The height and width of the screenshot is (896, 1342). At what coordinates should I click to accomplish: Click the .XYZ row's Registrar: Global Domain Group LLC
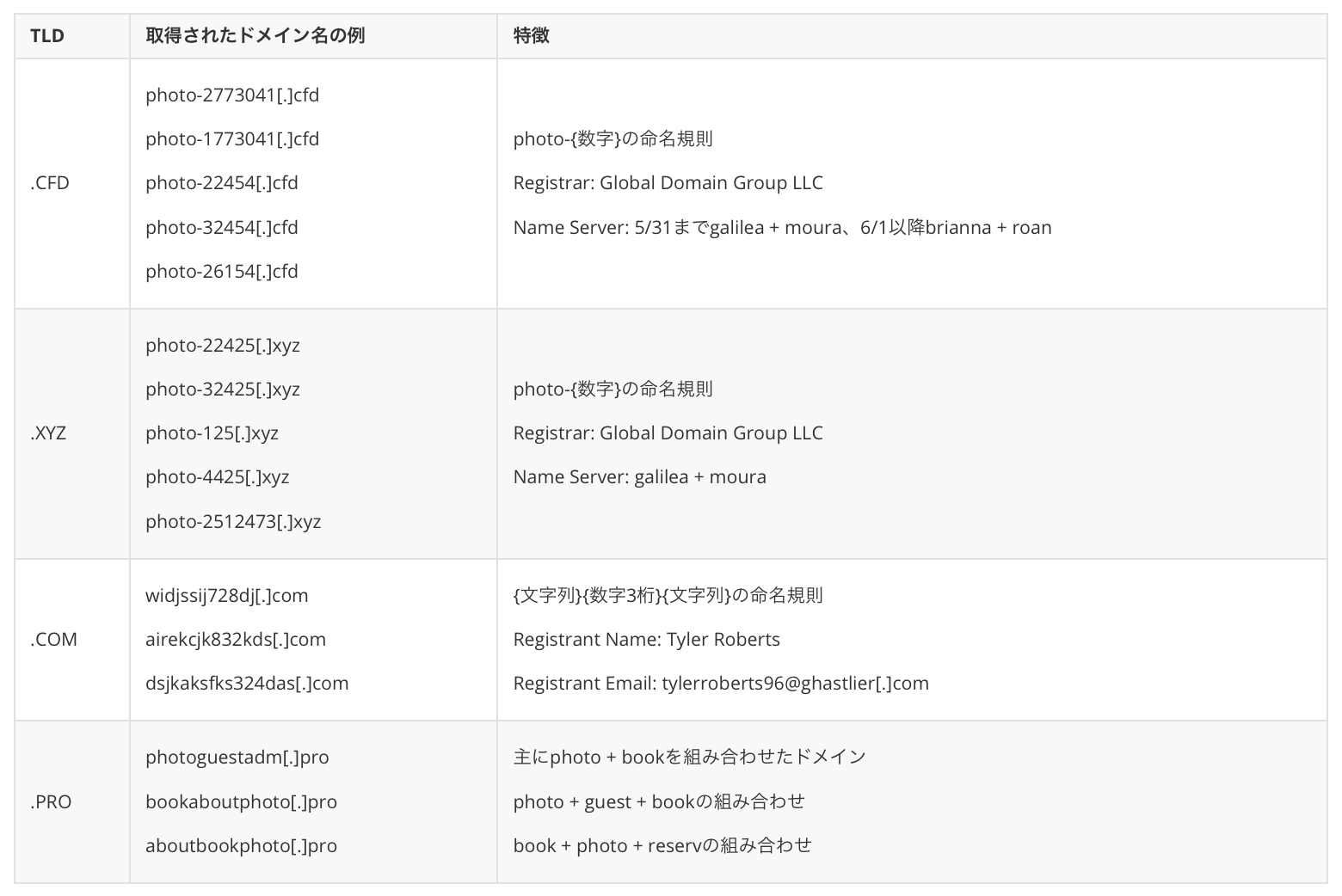tap(668, 433)
